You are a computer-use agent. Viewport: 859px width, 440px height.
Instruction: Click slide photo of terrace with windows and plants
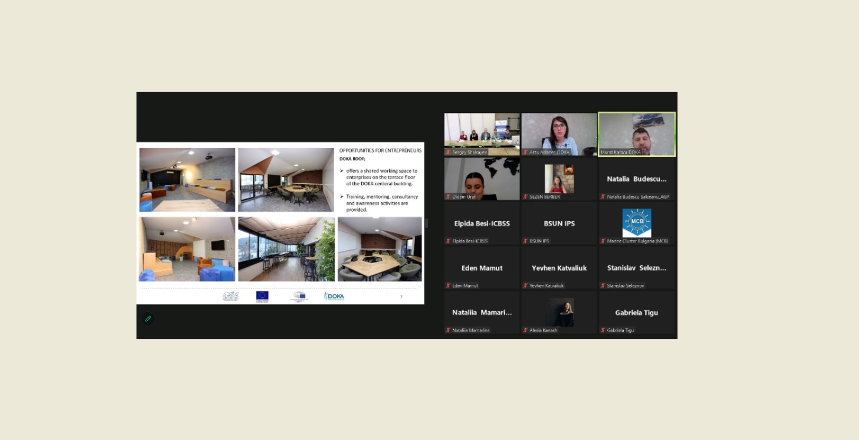pyautogui.click(x=286, y=249)
